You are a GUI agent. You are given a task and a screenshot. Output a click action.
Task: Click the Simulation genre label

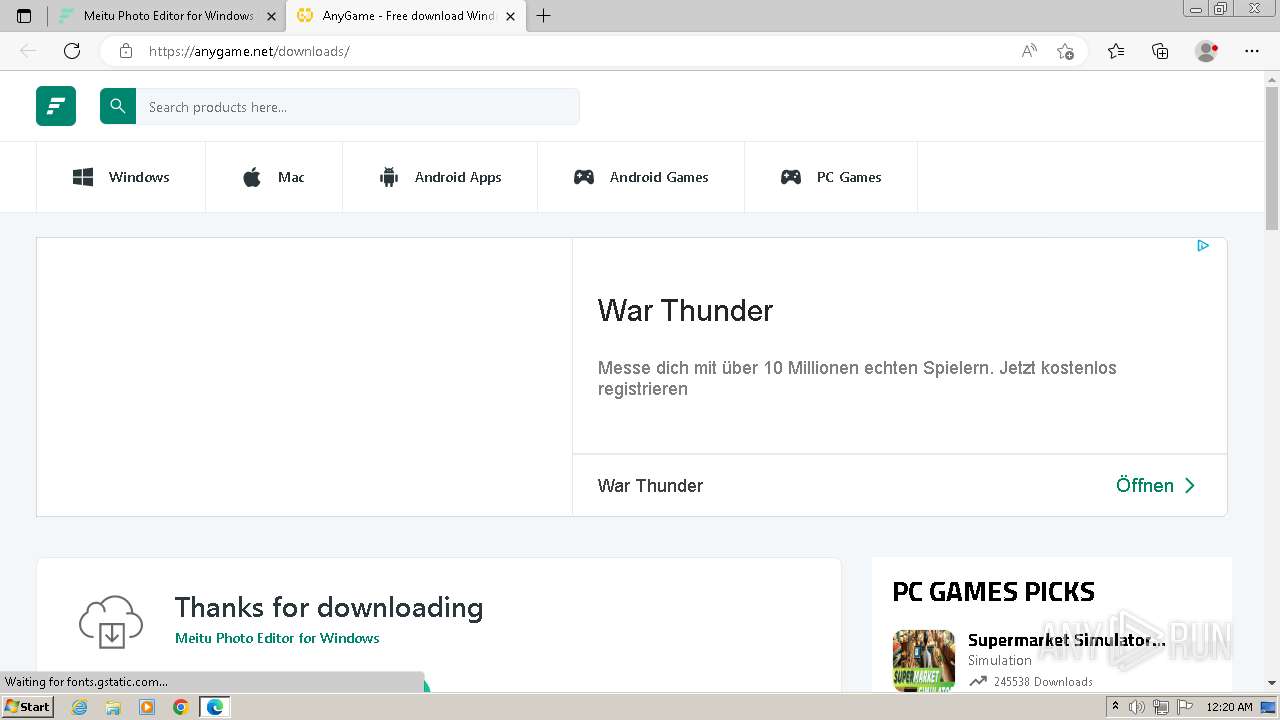[999, 660]
